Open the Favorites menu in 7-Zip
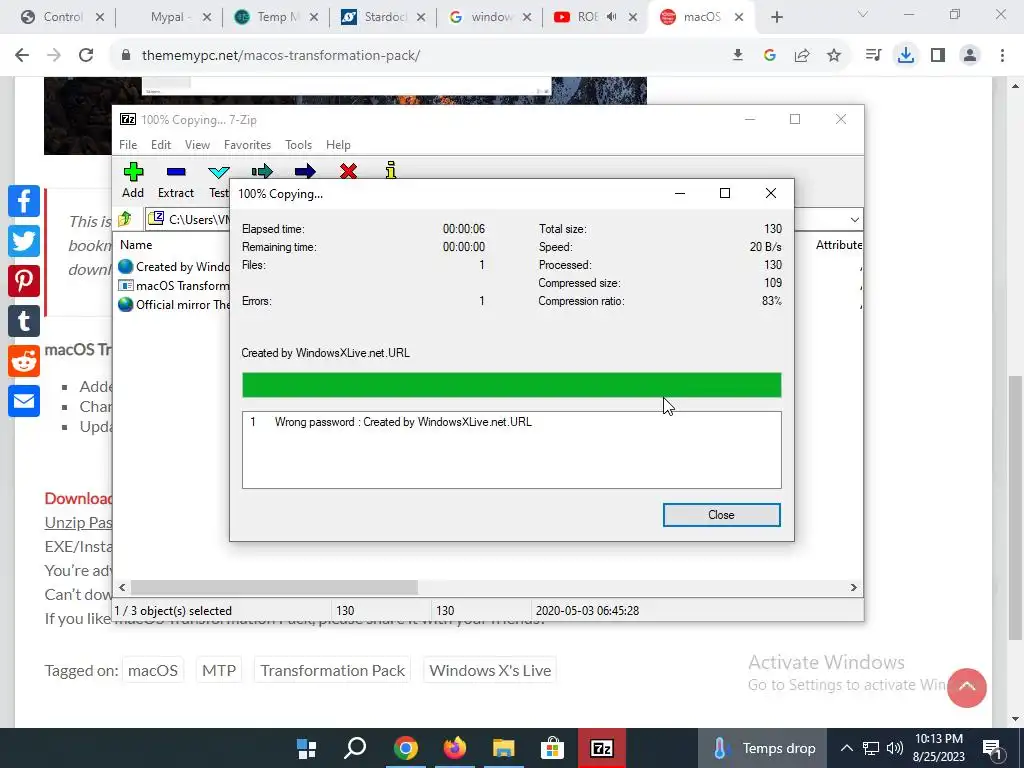The image size is (1024, 768). coord(247,145)
